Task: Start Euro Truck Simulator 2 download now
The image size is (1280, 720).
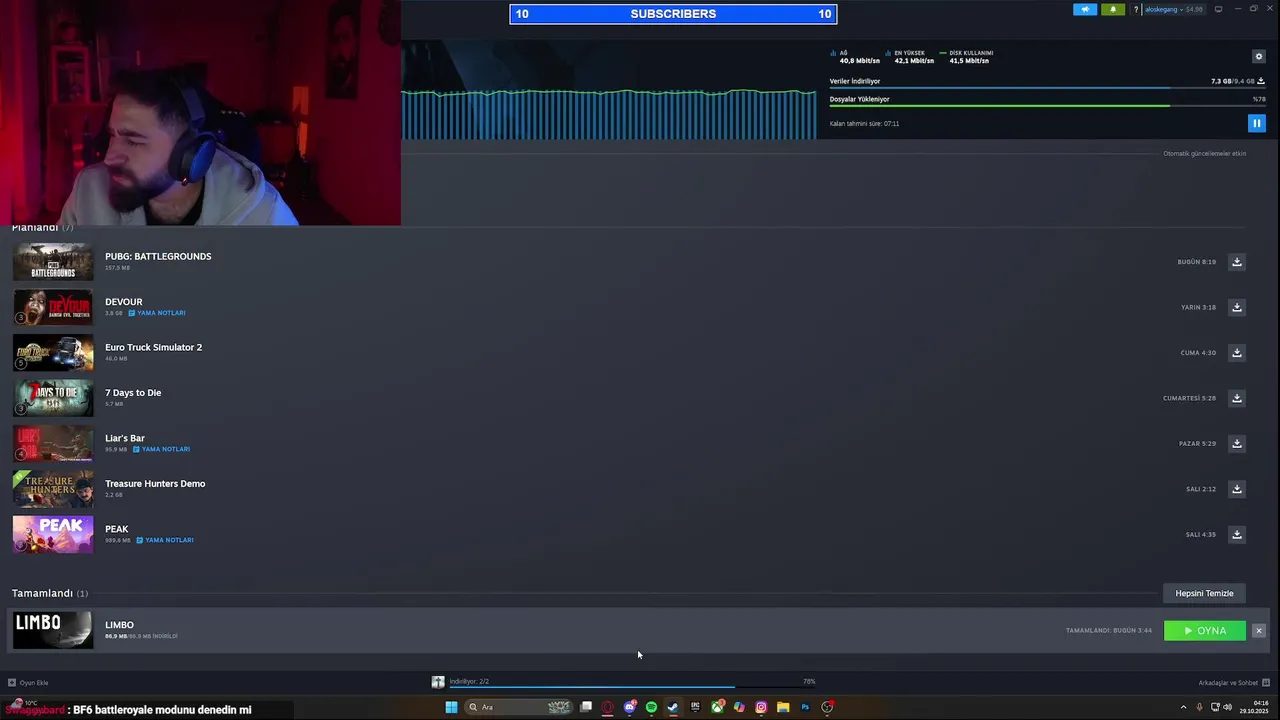Action: 1237,353
